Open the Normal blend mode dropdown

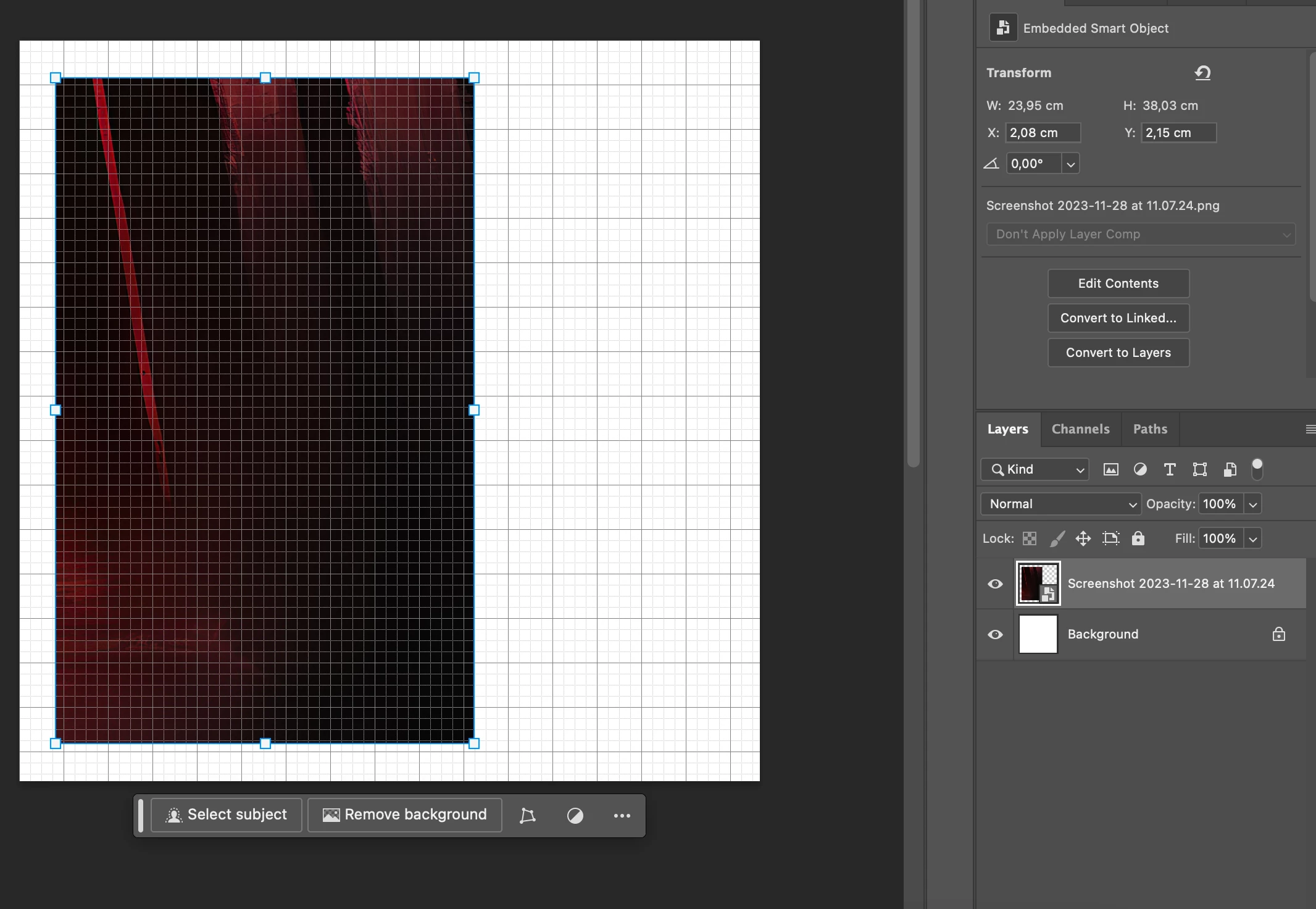coord(1060,504)
